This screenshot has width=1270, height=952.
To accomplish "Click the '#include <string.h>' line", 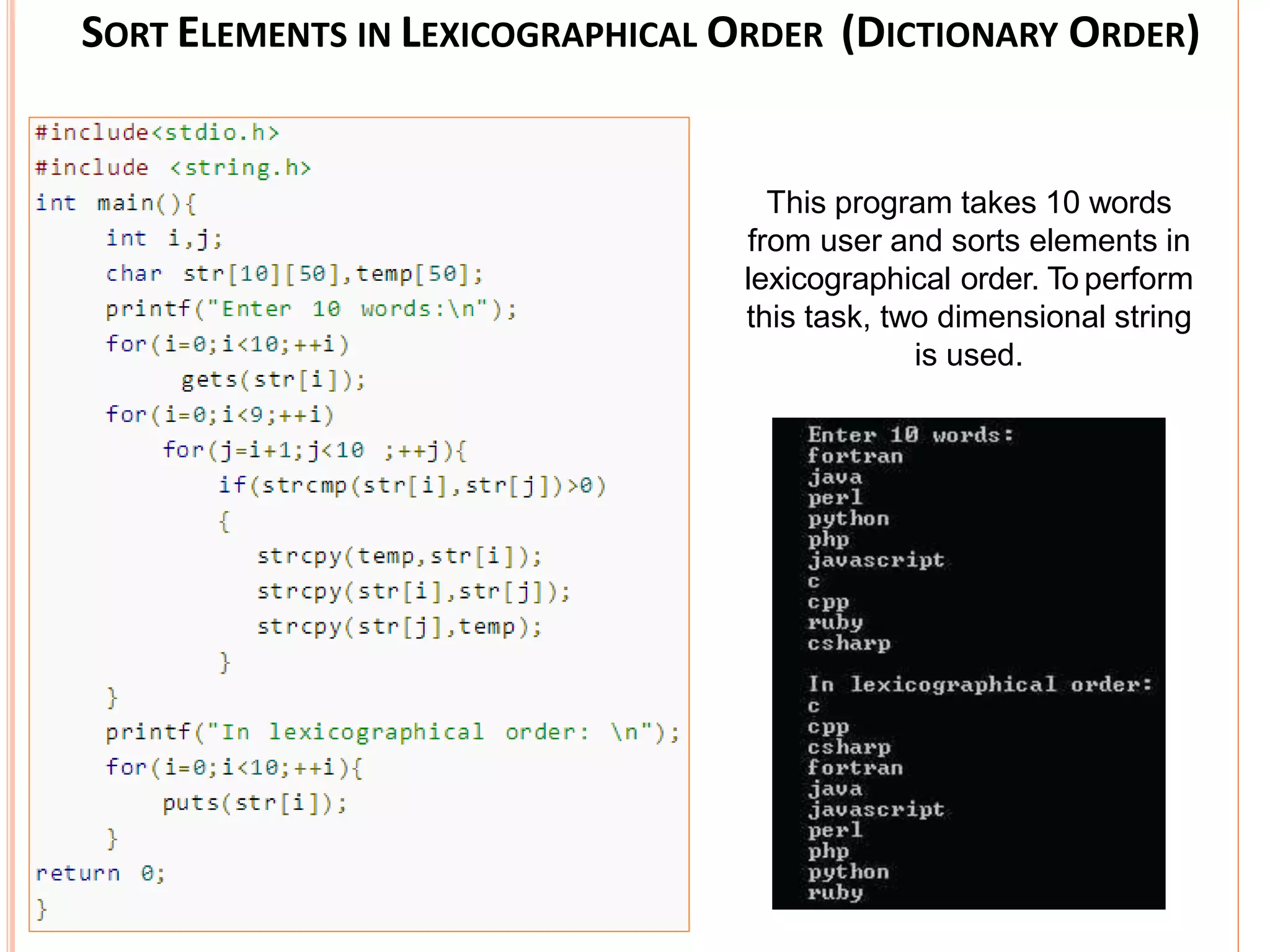I will 173,168.
